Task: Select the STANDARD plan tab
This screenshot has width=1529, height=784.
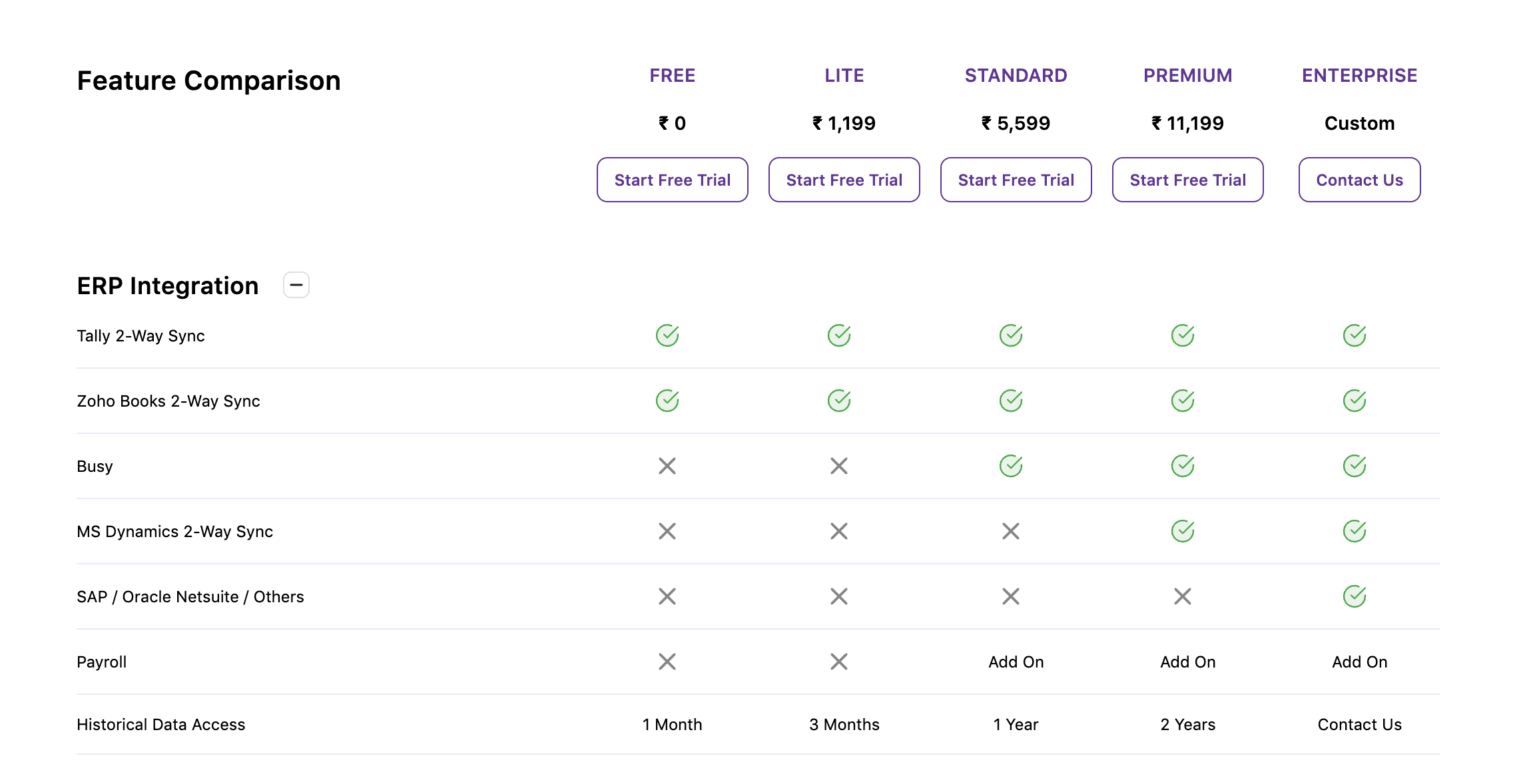Action: (1015, 75)
